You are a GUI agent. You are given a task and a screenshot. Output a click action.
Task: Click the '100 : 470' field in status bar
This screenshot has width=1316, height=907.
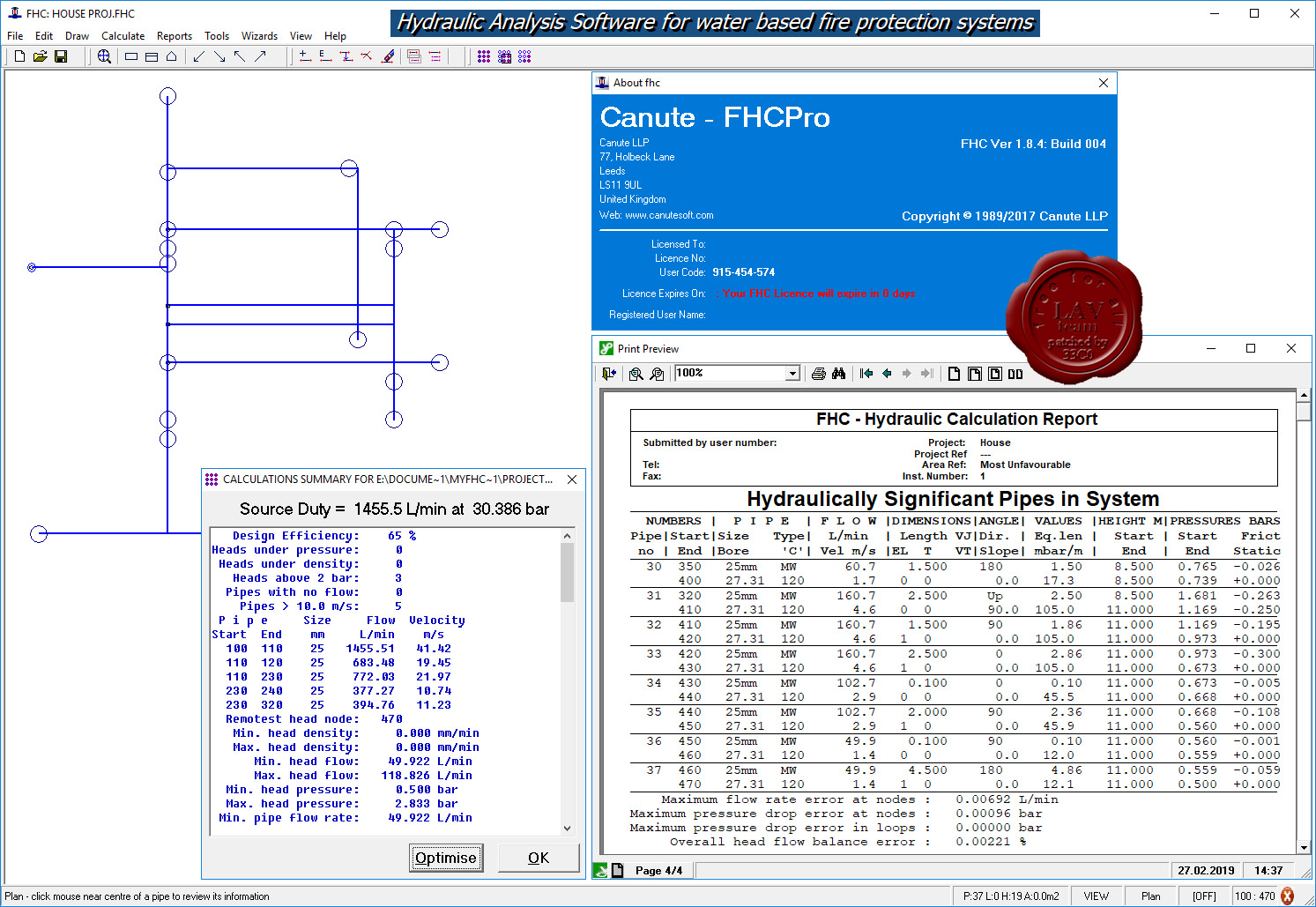pyautogui.click(x=1255, y=896)
